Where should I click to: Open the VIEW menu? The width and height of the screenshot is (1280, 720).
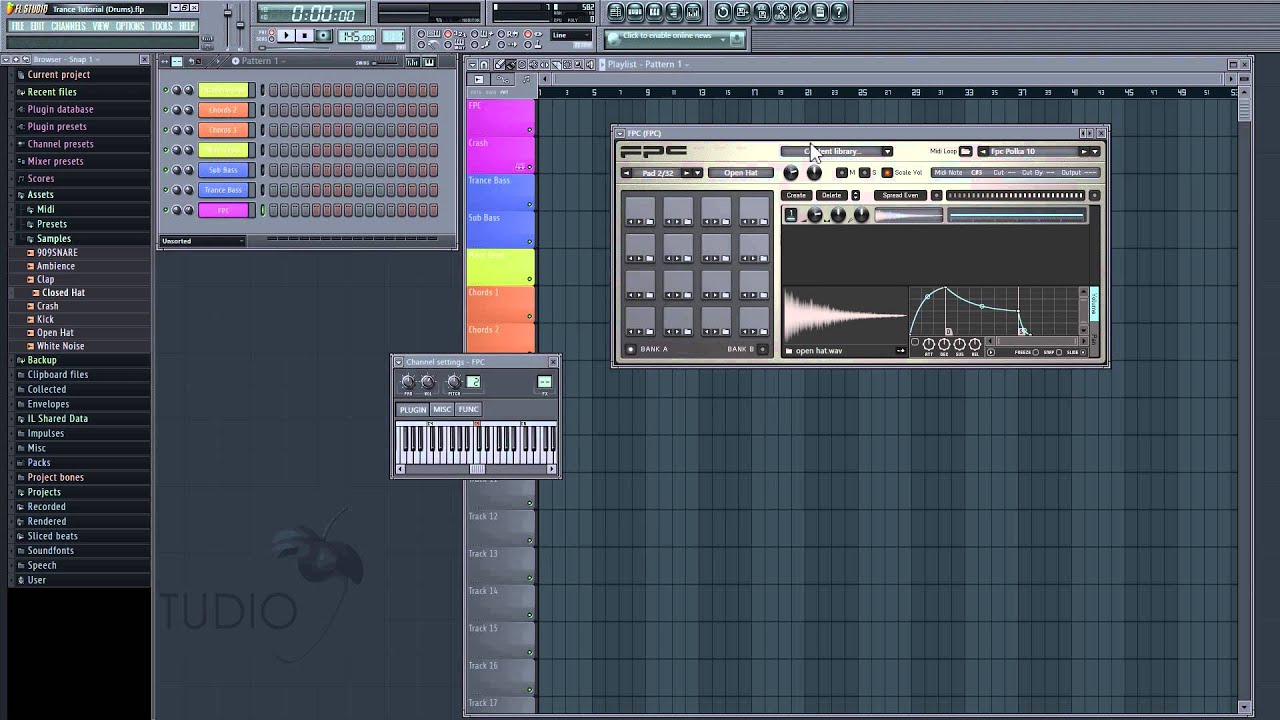[x=101, y=26]
